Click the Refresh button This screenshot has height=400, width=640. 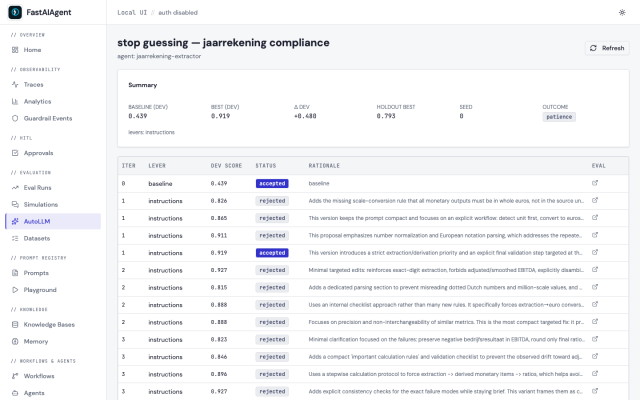coord(607,48)
